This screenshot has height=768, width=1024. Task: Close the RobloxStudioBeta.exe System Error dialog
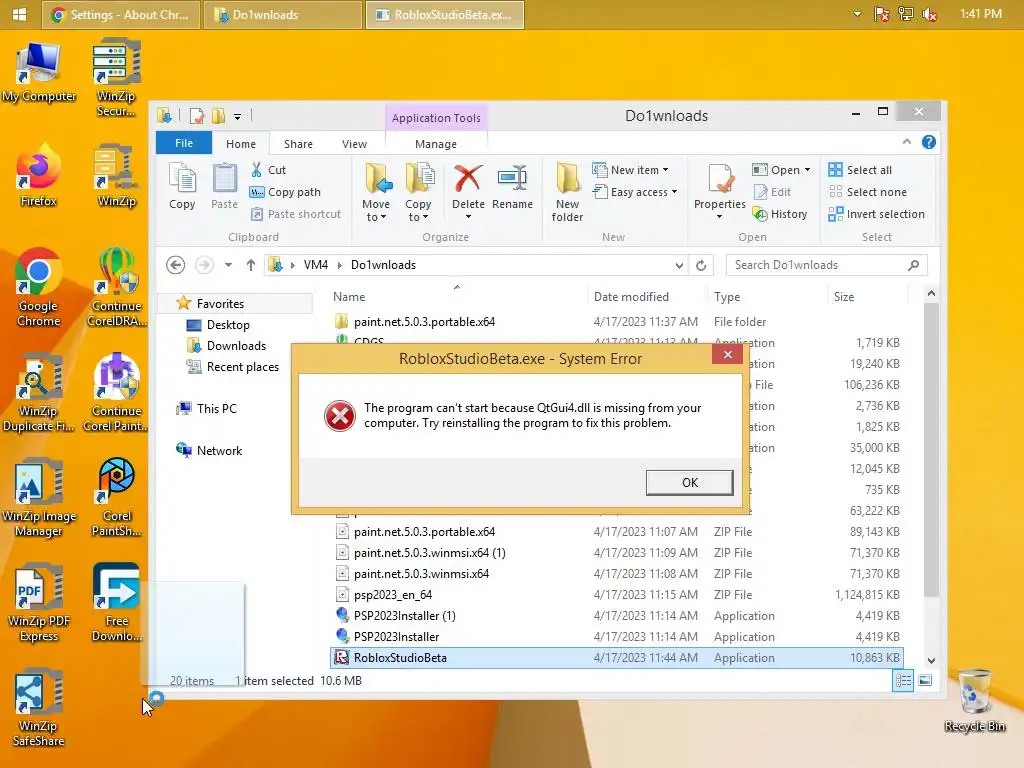[728, 355]
